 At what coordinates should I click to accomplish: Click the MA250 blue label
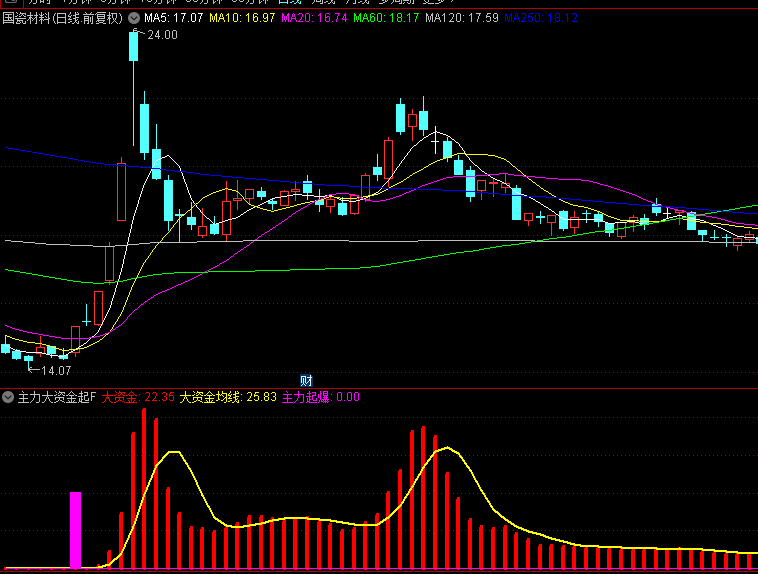coord(540,18)
